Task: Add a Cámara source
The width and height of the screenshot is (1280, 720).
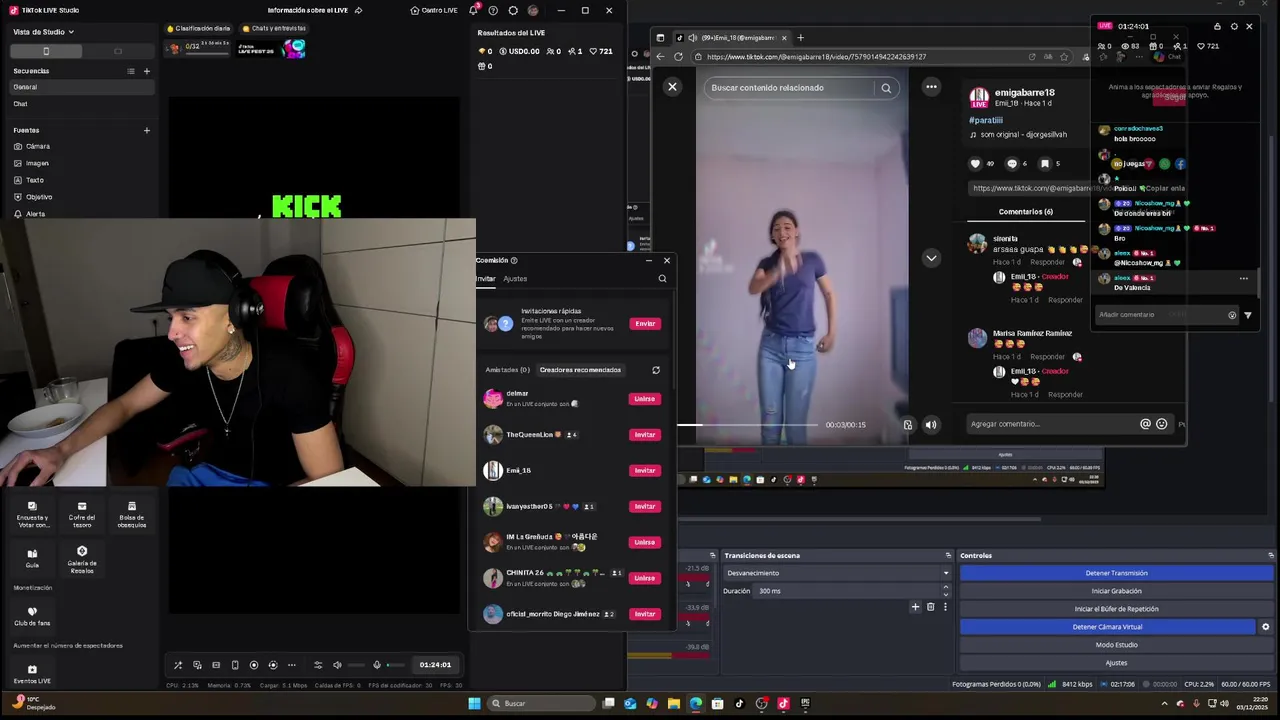Action: (32, 146)
